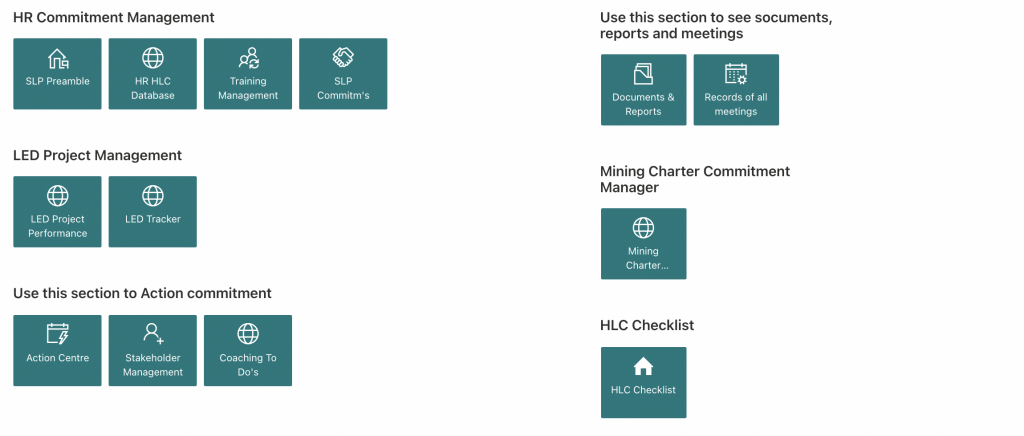Click the Coaching To Do's globe icon
Viewport: 1024px width, 436px height.
248,334
